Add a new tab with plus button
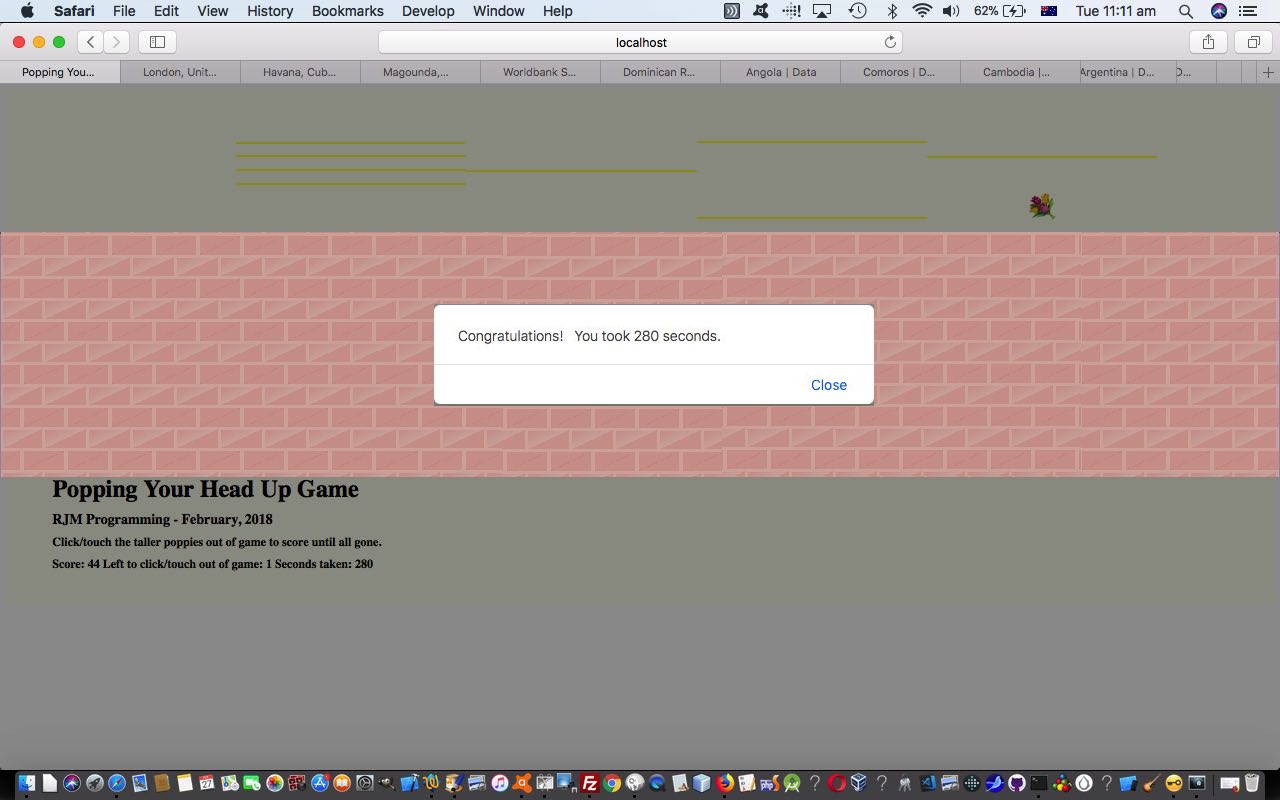1280x800 pixels. click(x=1268, y=72)
